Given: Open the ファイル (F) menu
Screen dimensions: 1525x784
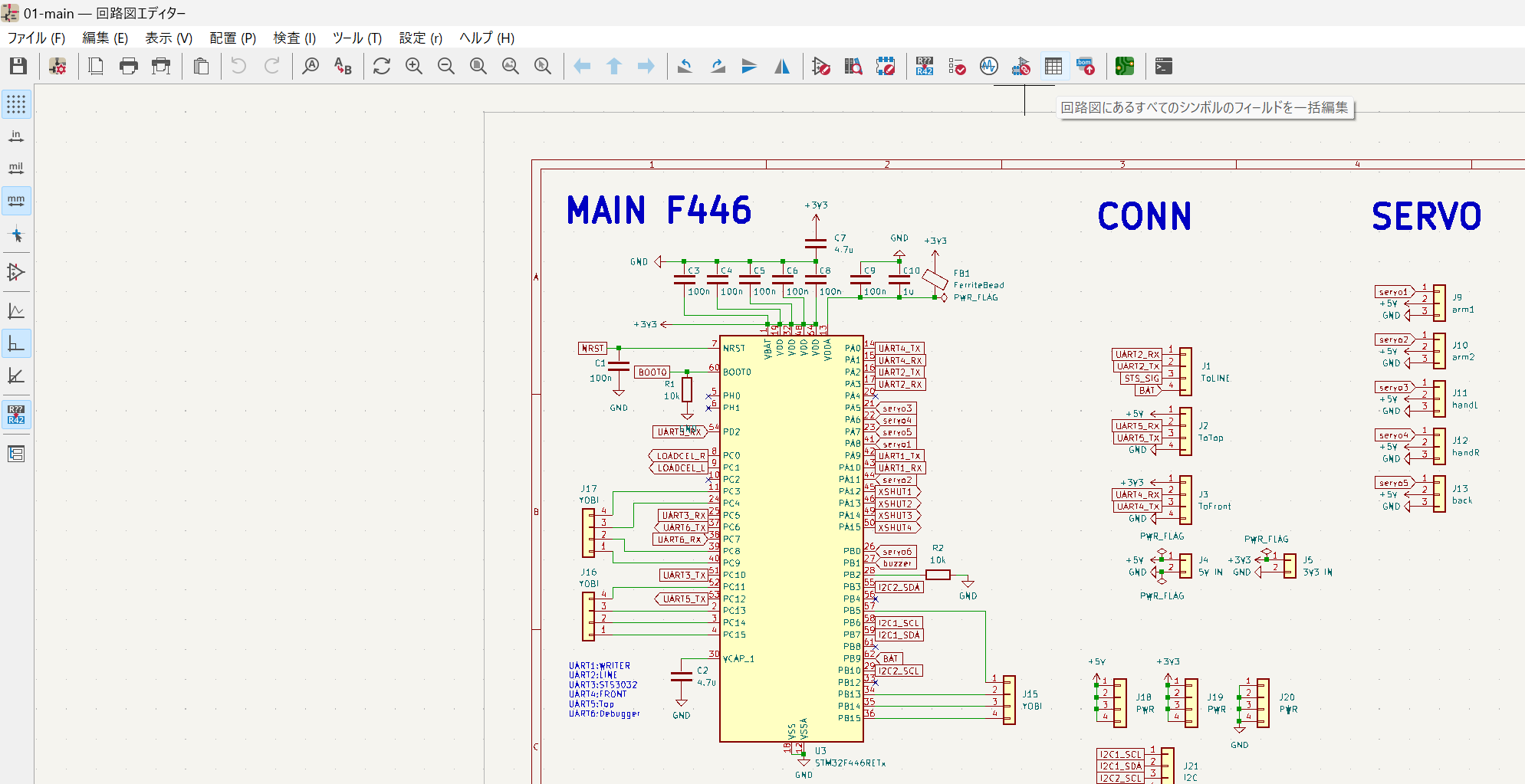Looking at the screenshot, I should 36,38.
